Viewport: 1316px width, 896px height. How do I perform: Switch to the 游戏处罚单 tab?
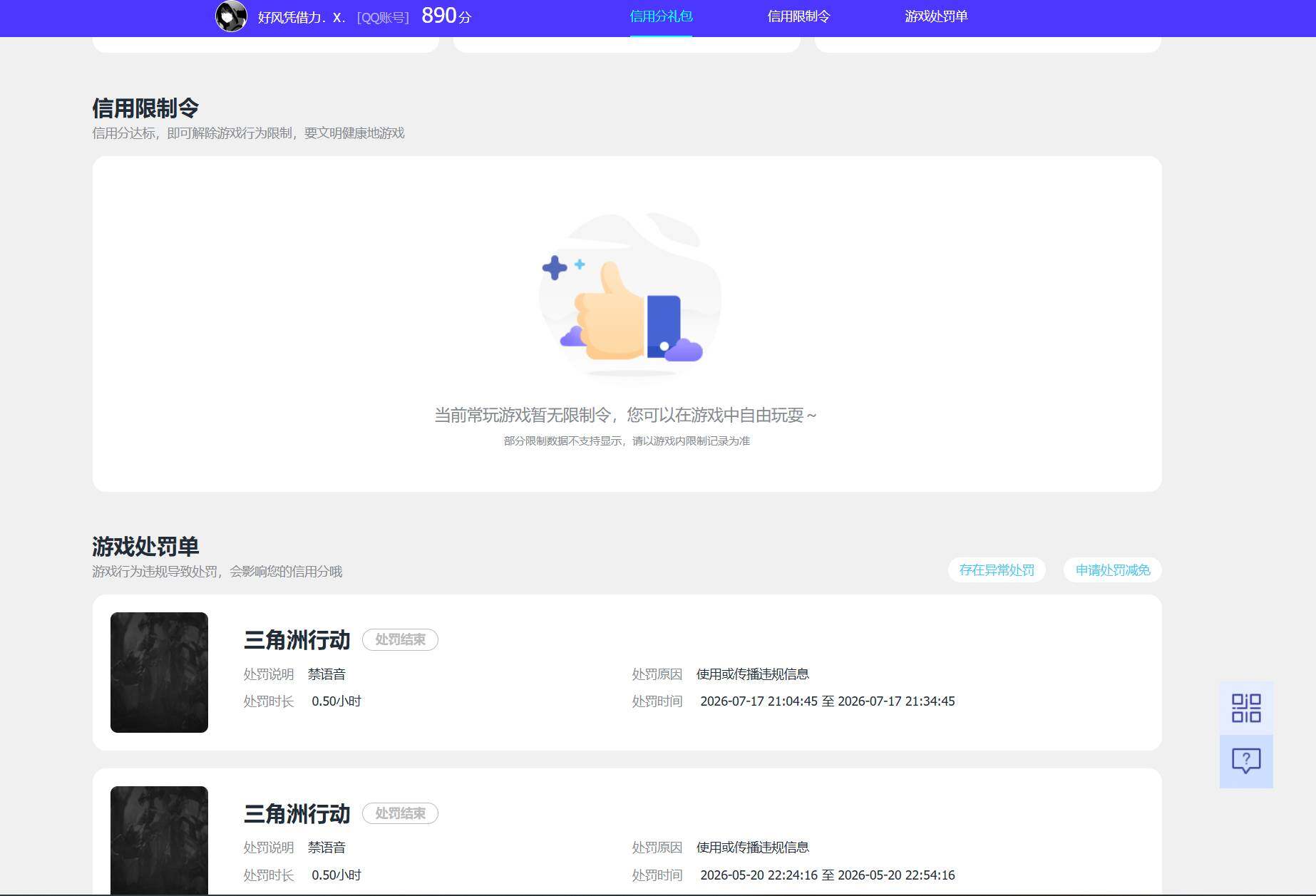point(936,16)
